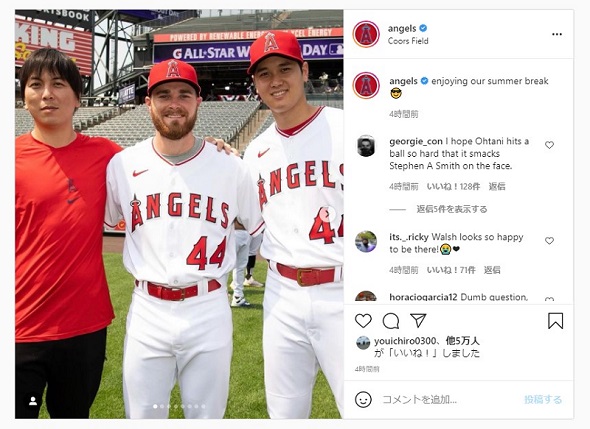Reply to its._.ricky's comment
The height and width of the screenshot is (429, 590).
tap(492, 270)
